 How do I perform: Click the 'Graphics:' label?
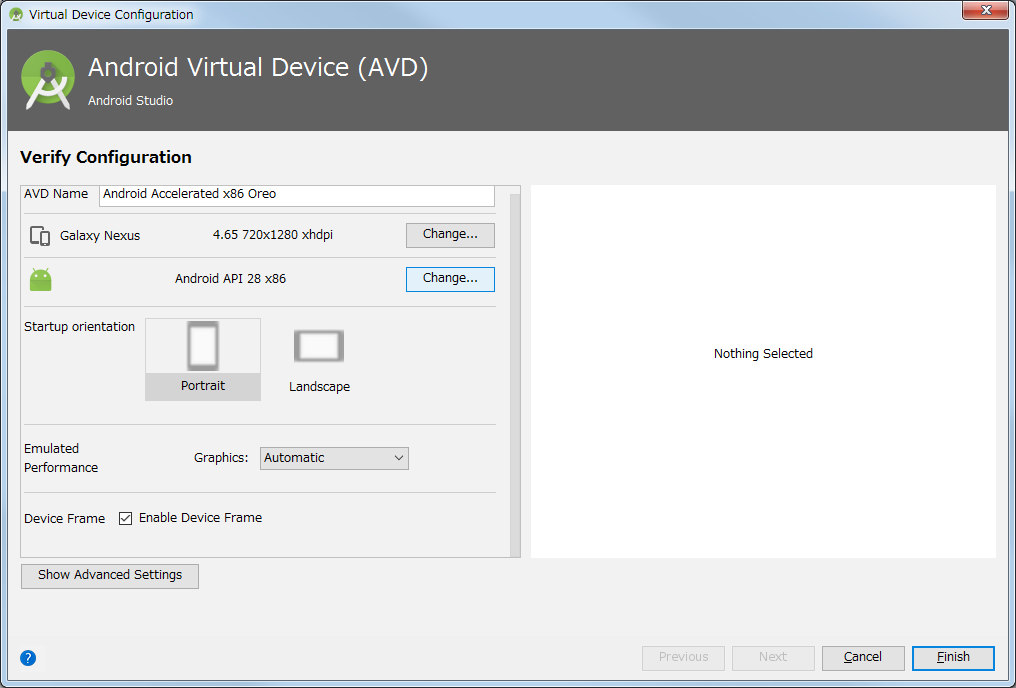tap(221, 458)
